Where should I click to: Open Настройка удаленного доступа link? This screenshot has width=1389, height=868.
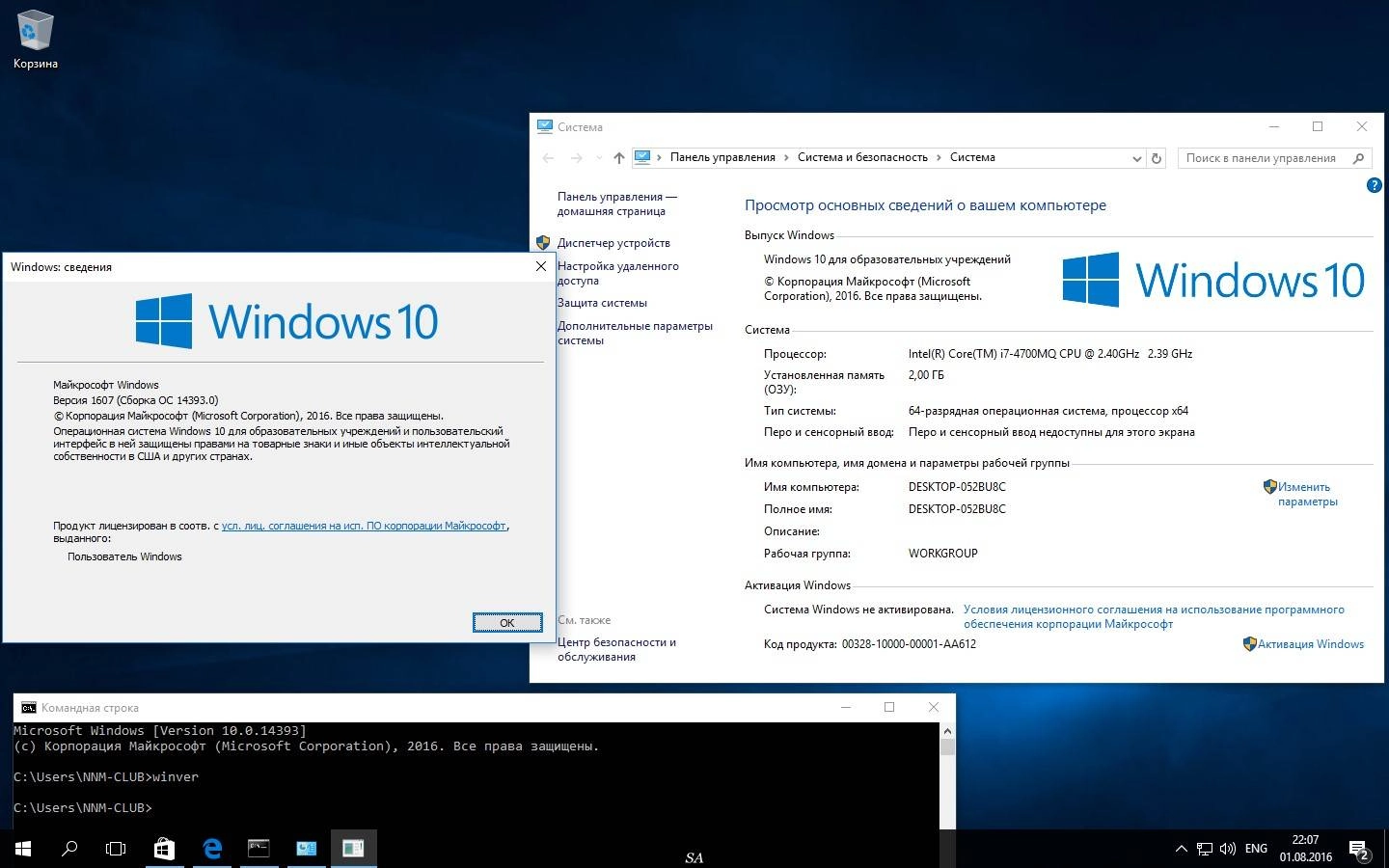[x=617, y=273]
